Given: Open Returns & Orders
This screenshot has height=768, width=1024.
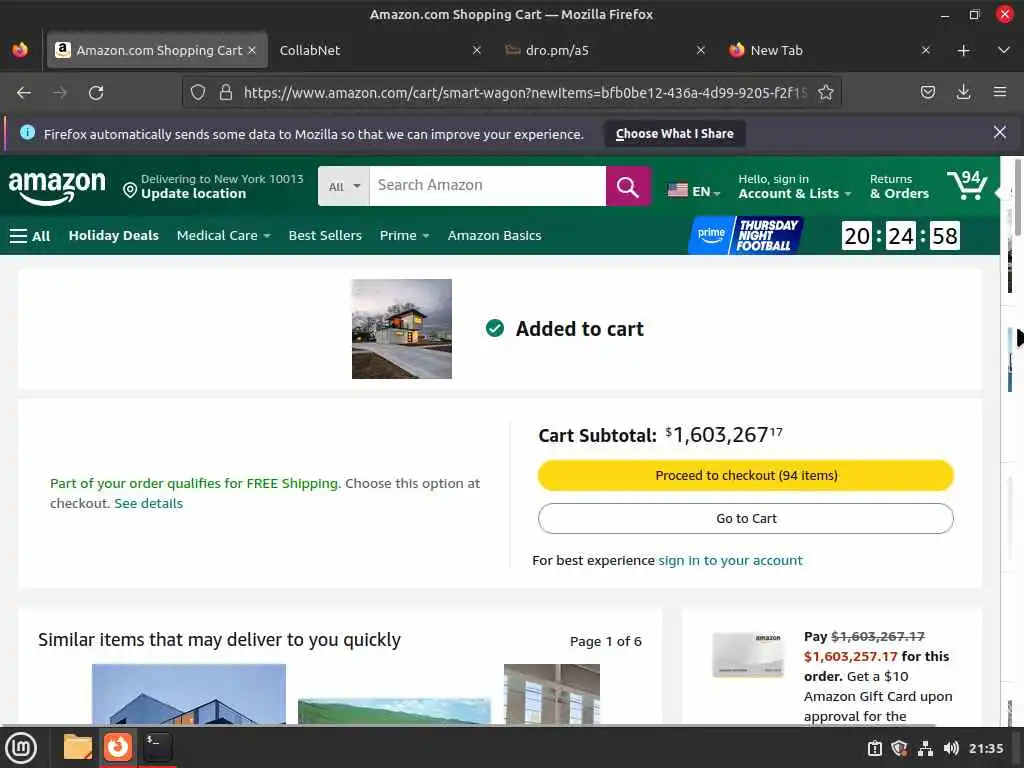Looking at the screenshot, I should (899, 186).
